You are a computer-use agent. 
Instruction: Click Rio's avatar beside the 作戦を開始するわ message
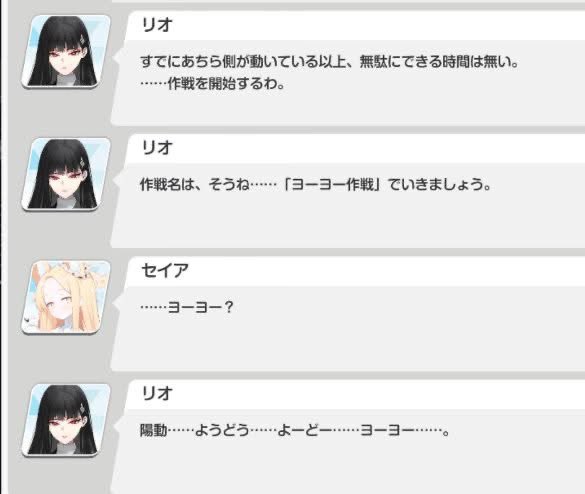coord(66,51)
